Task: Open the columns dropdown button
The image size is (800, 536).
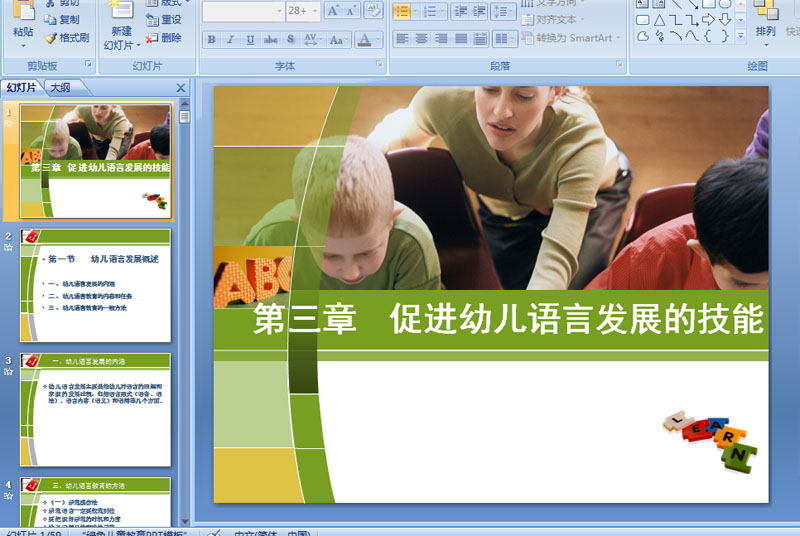Action: tap(505, 39)
